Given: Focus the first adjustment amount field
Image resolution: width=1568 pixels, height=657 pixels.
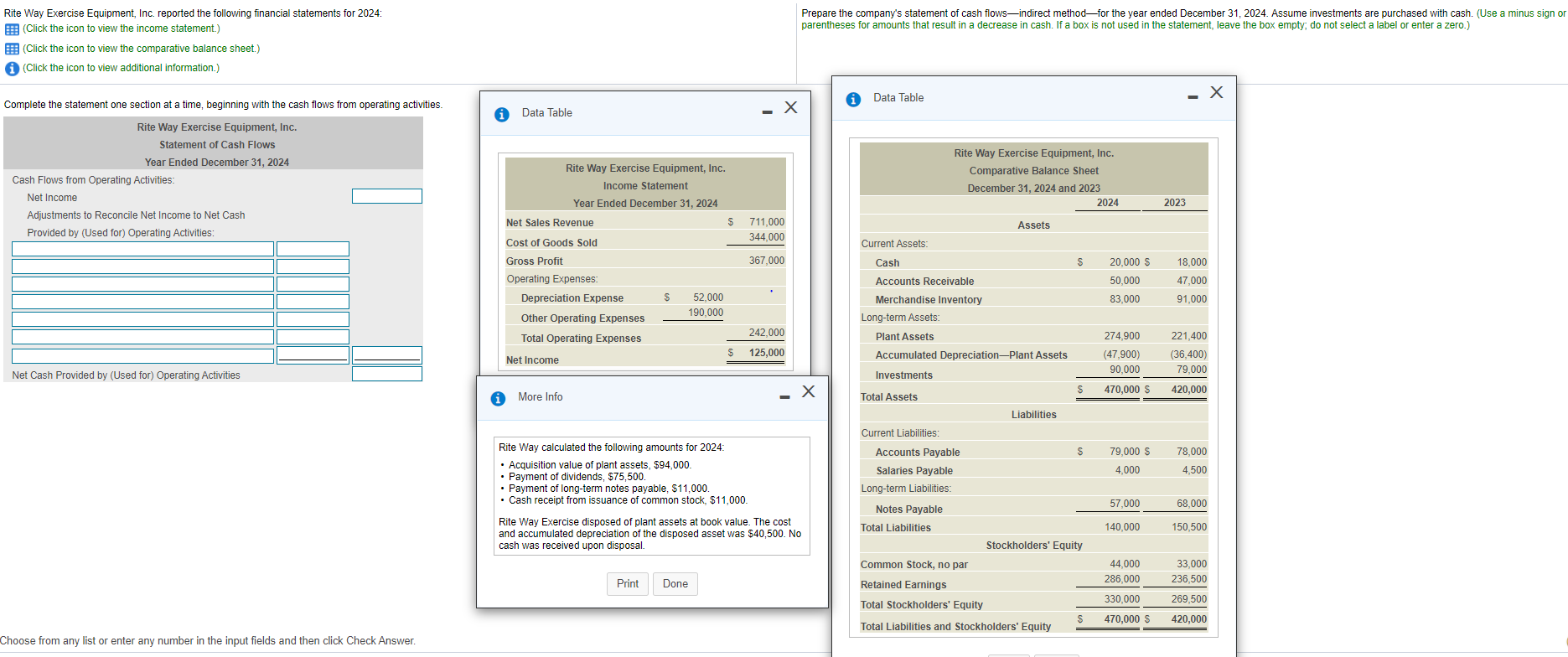Looking at the screenshot, I should pos(313,249).
